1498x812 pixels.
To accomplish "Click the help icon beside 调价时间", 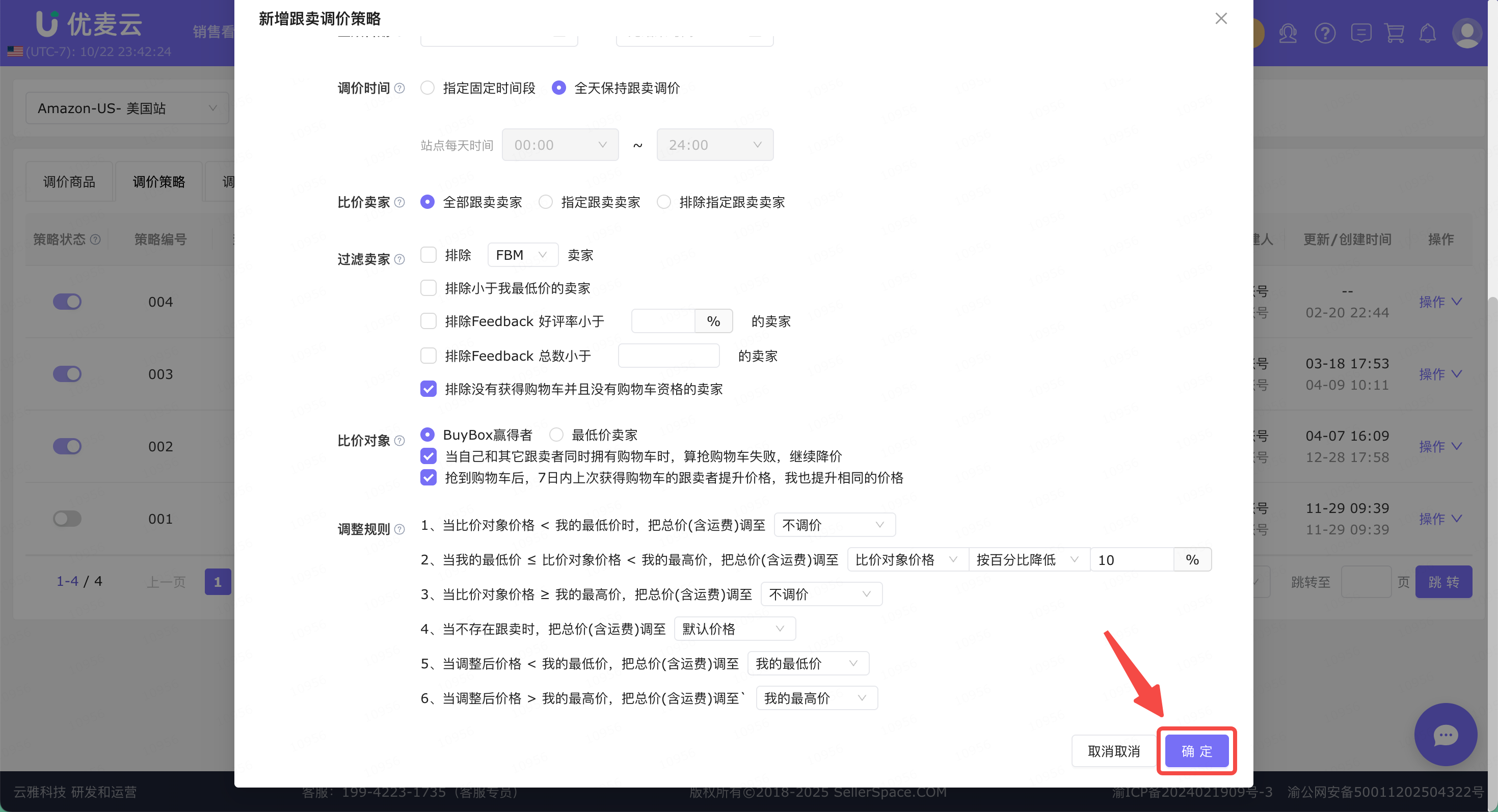I will (x=399, y=88).
